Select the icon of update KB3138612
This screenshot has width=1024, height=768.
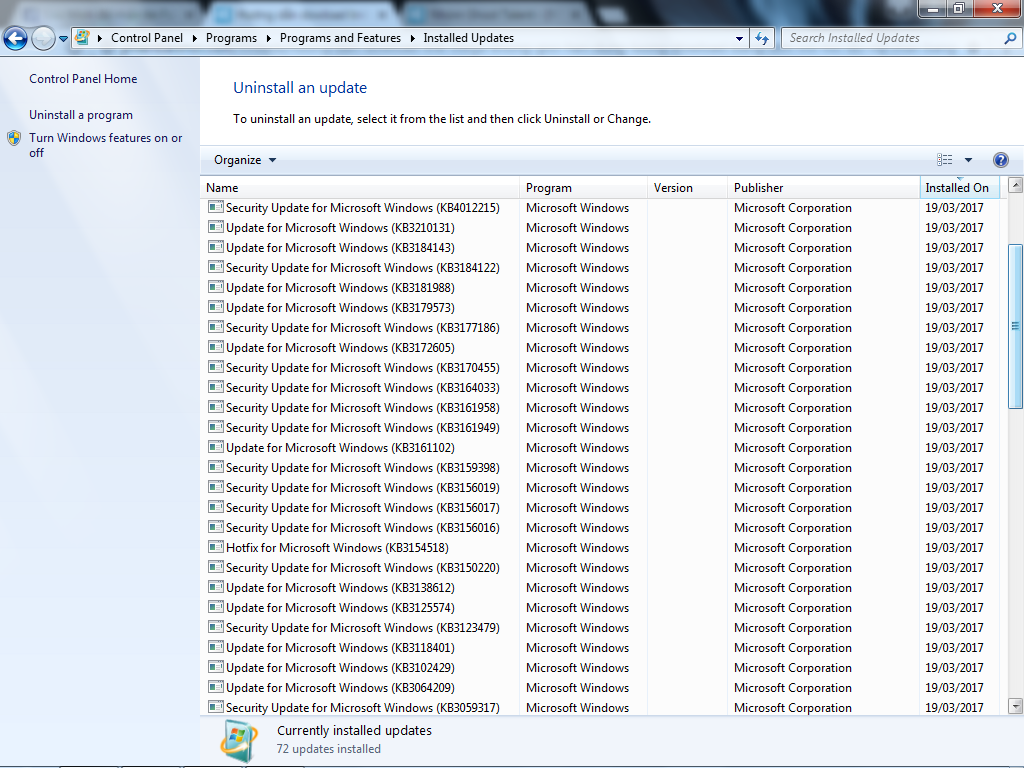pyautogui.click(x=216, y=587)
